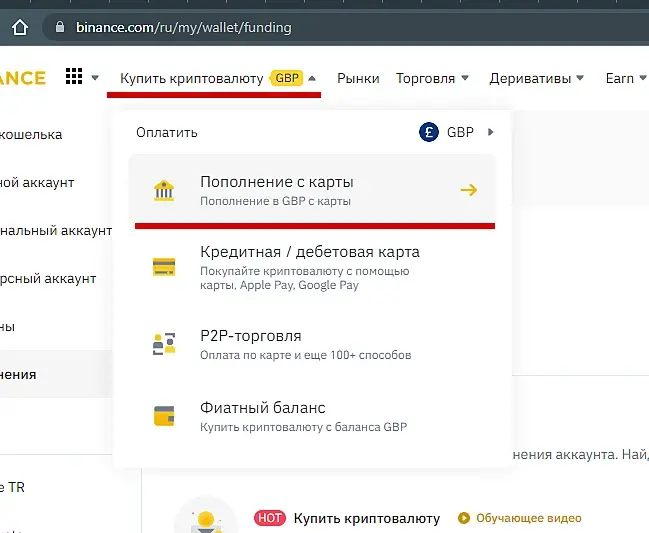
Task: Expand the GBP currency selector arrow
Action: click(x=491, y=132)
